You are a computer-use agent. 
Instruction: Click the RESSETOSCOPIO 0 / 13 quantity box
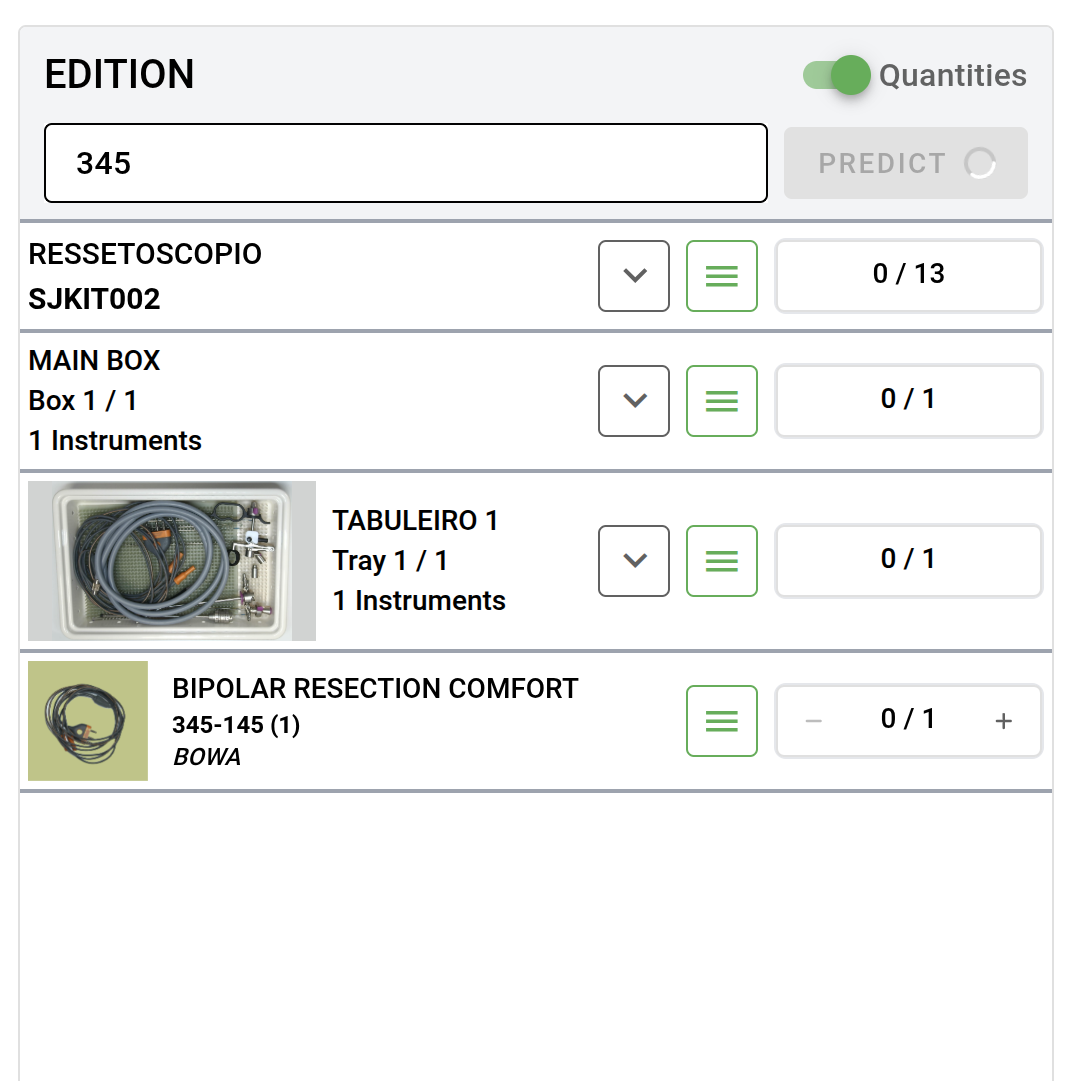pos(908,275)
